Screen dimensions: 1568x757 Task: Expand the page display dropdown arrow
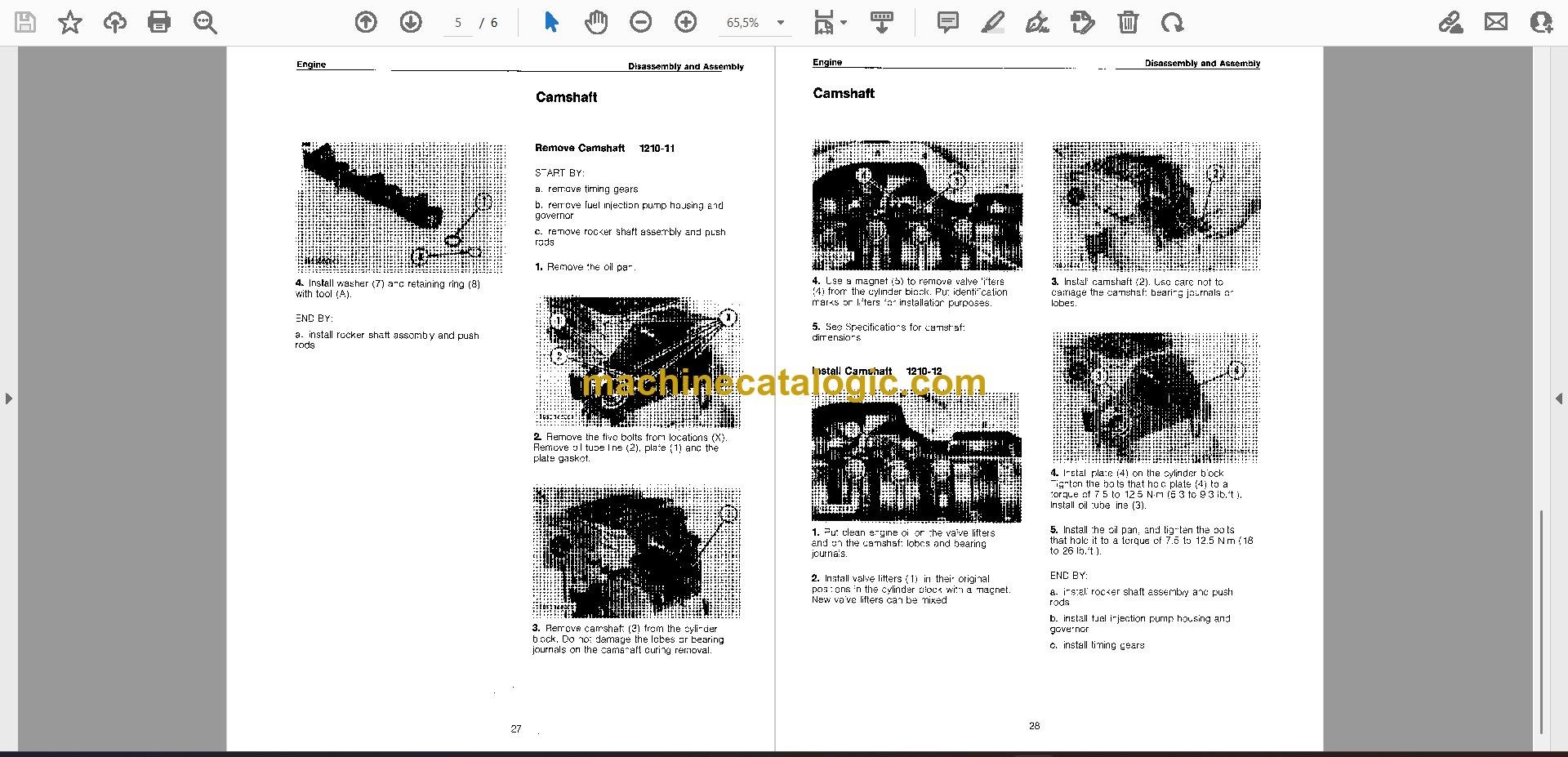pyautogui.click(x=844, y=23)
